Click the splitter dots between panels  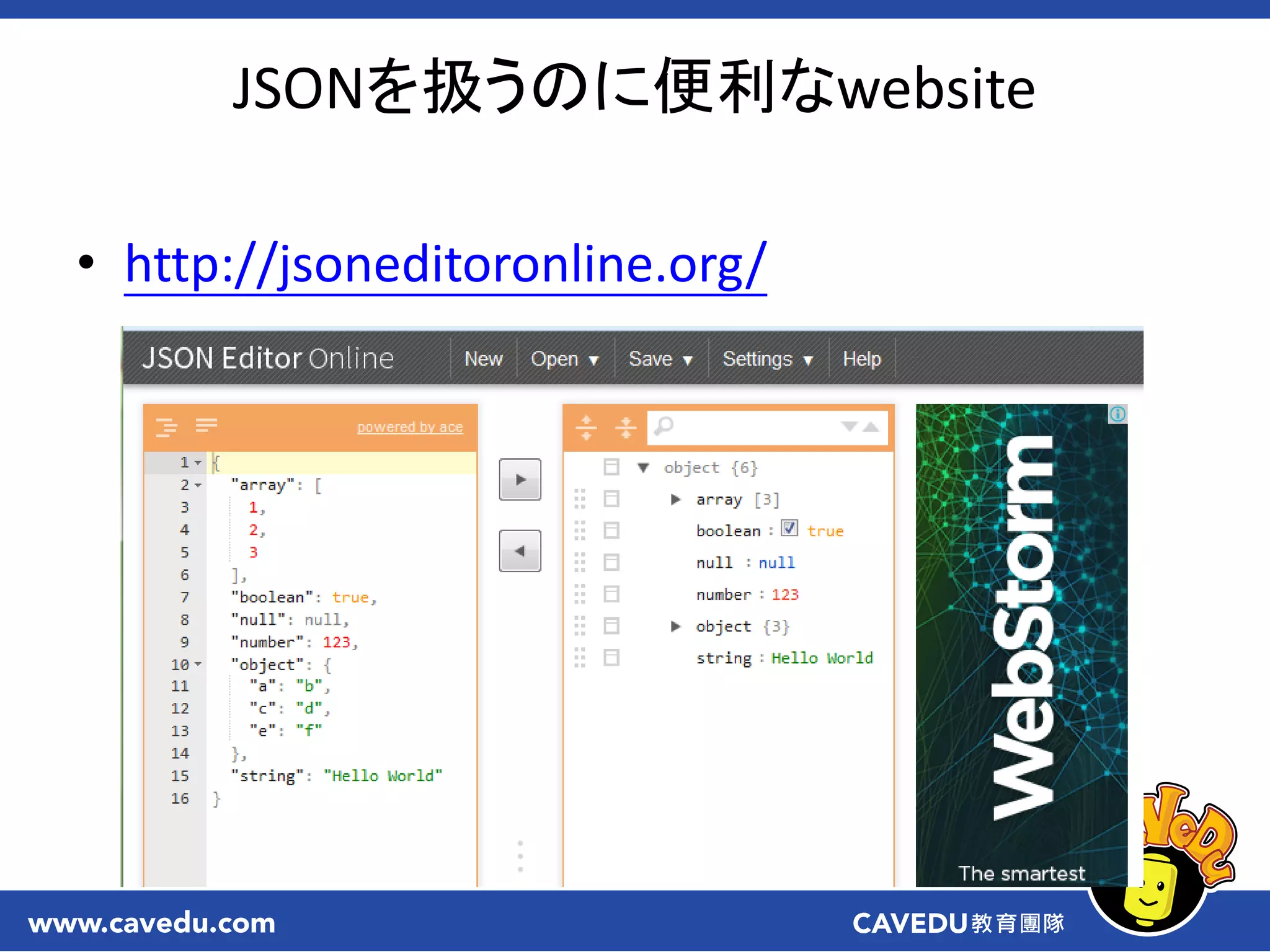pyautogui.click(x=520, y=857)
